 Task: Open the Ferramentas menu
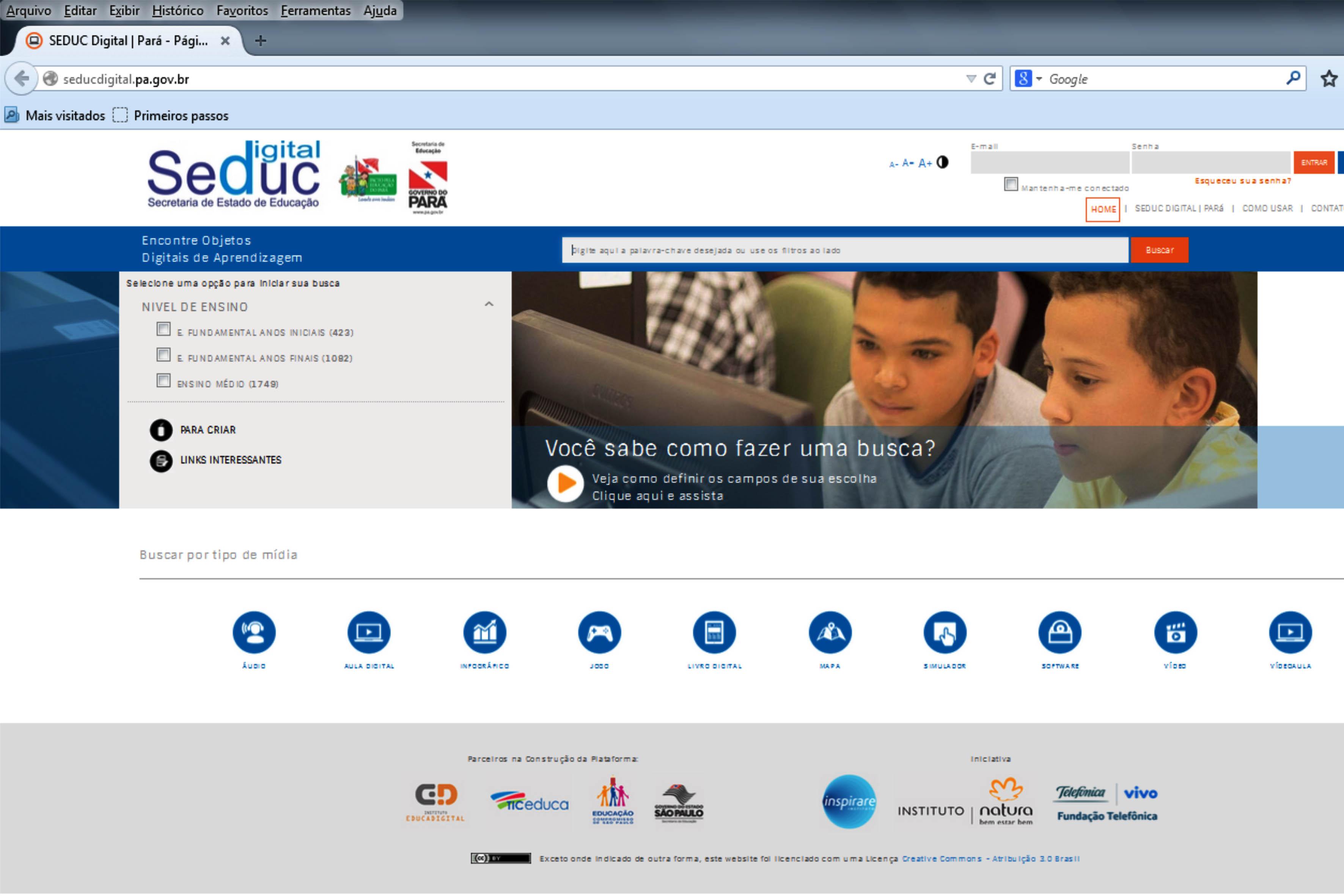point(316,10)
